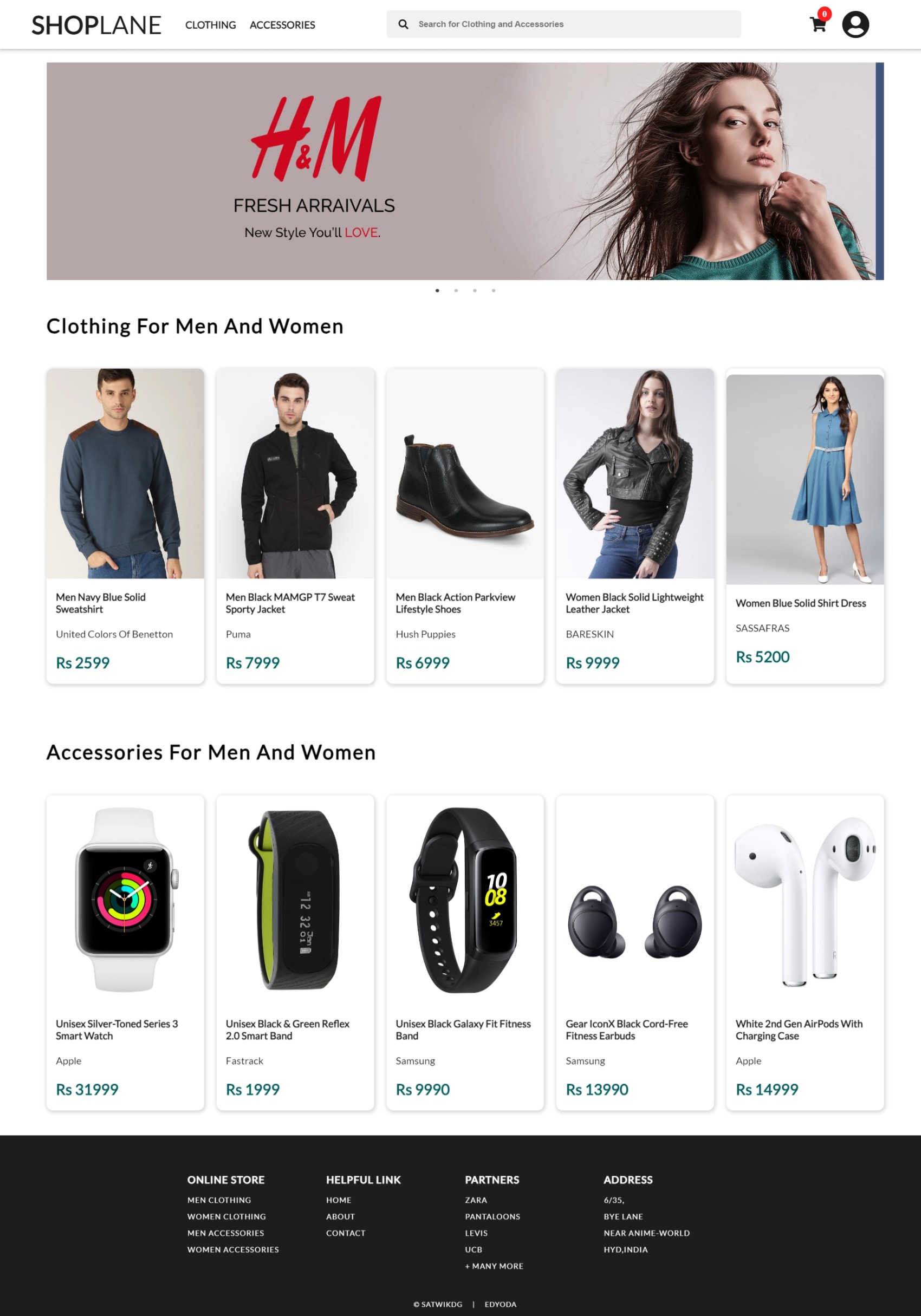
Task: Click the search magnifier icon
Action: click(403, 24)
